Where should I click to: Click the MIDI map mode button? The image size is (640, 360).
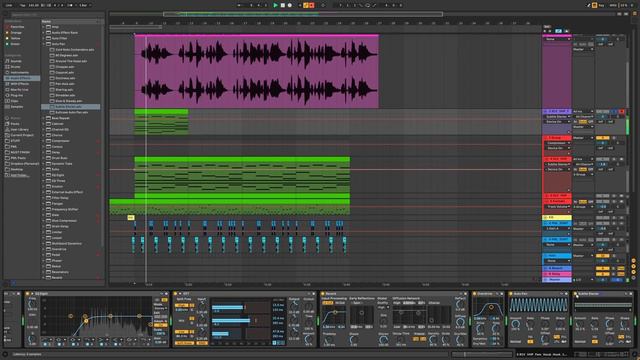[x=613, y=5]
